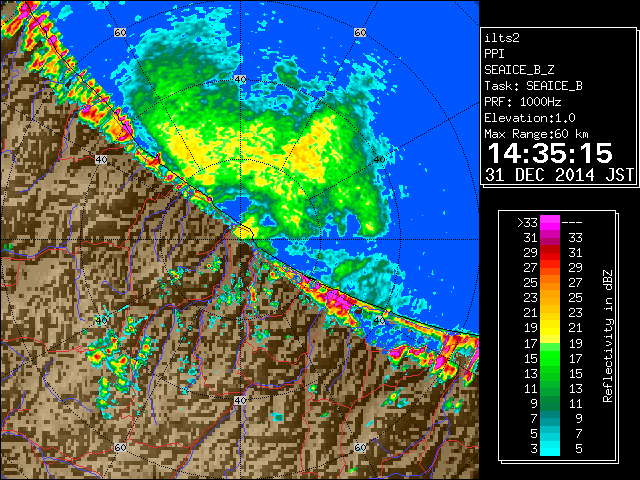This screenshot has height=480, width=640.
Task: Select the "PPI" scan type label
Action: (x=494, y=54)
